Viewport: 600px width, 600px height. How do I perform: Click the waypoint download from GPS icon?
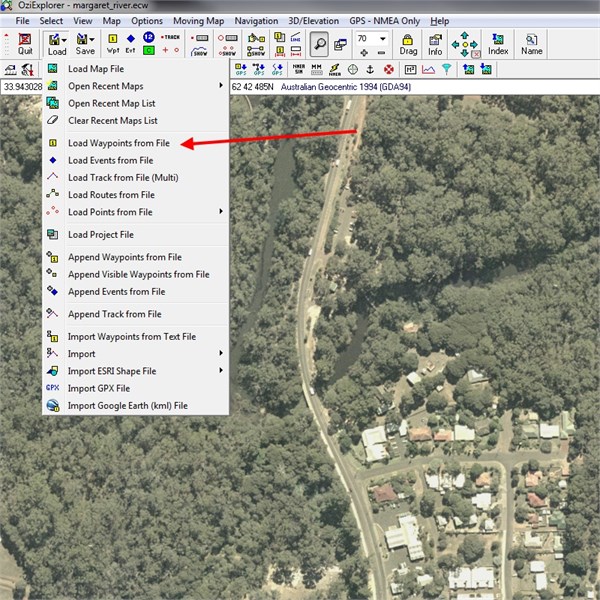(241, 69)
